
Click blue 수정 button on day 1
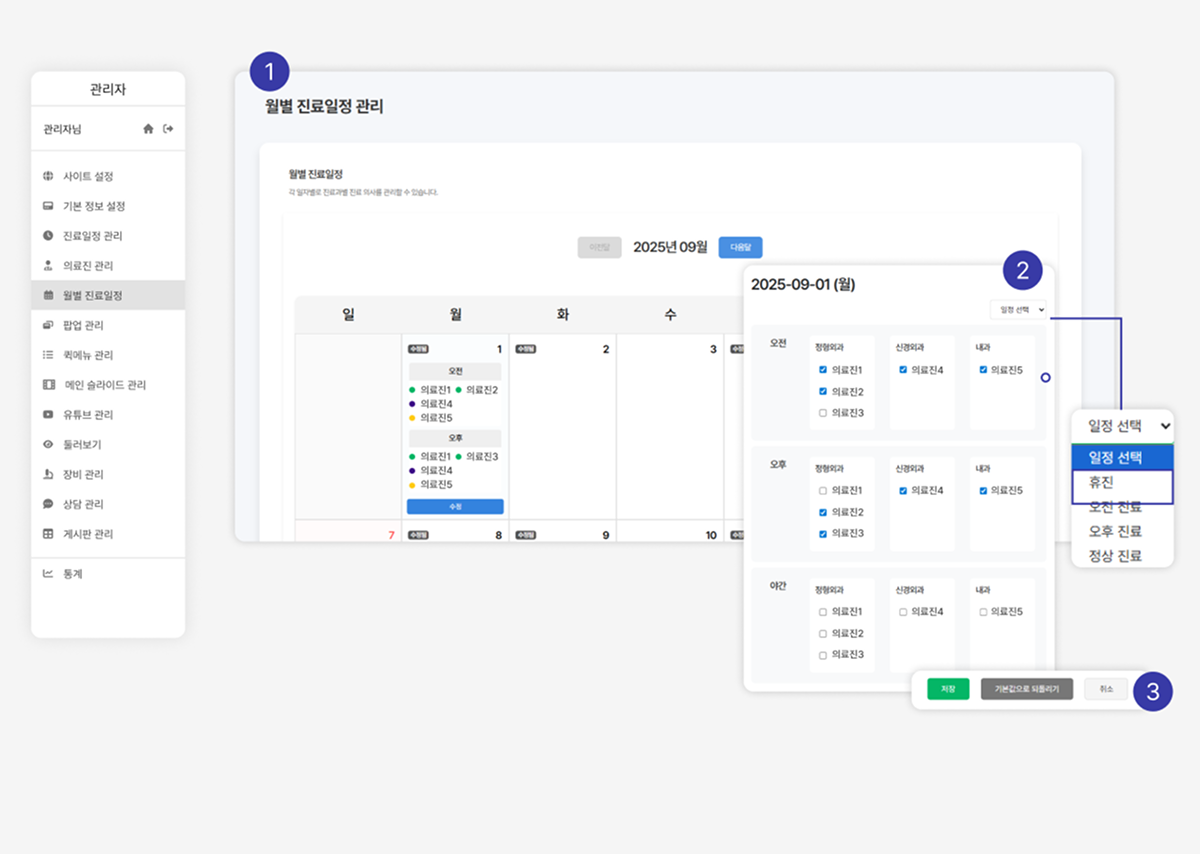[455, 507]
